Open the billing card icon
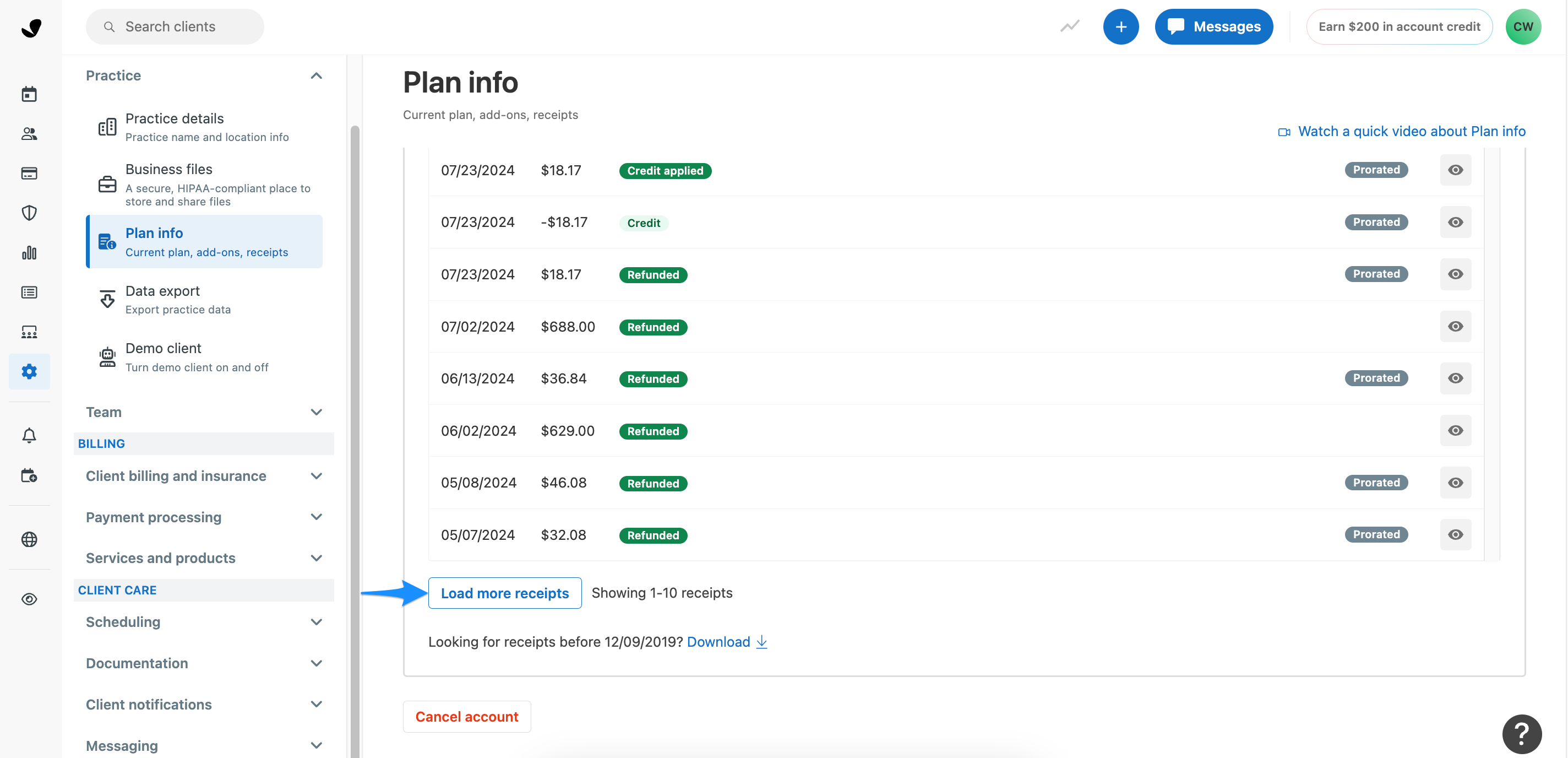This screenshot has width=1568, height=758. pos(29,174)
